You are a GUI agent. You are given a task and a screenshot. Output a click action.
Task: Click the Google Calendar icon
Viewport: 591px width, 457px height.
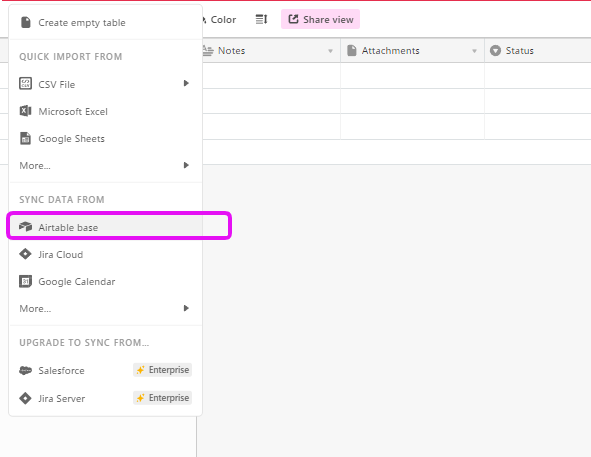pyautogui.click(x=26, y=281)
